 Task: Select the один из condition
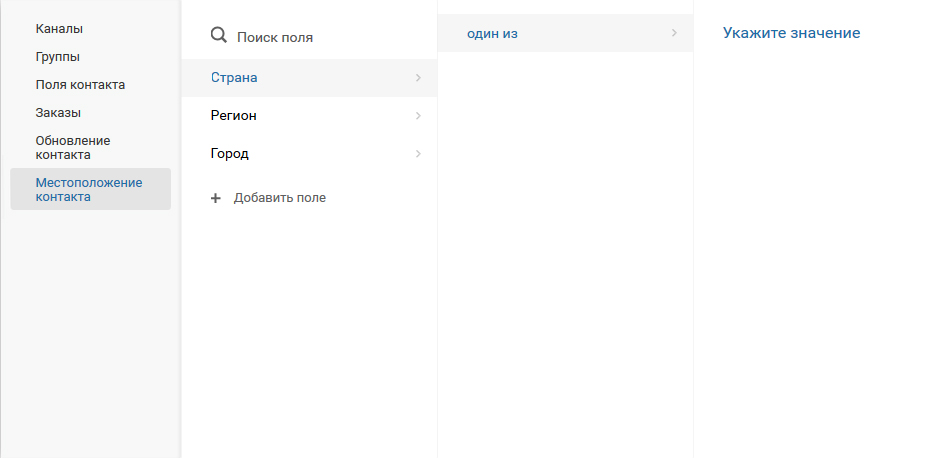(x=492, y=34)
